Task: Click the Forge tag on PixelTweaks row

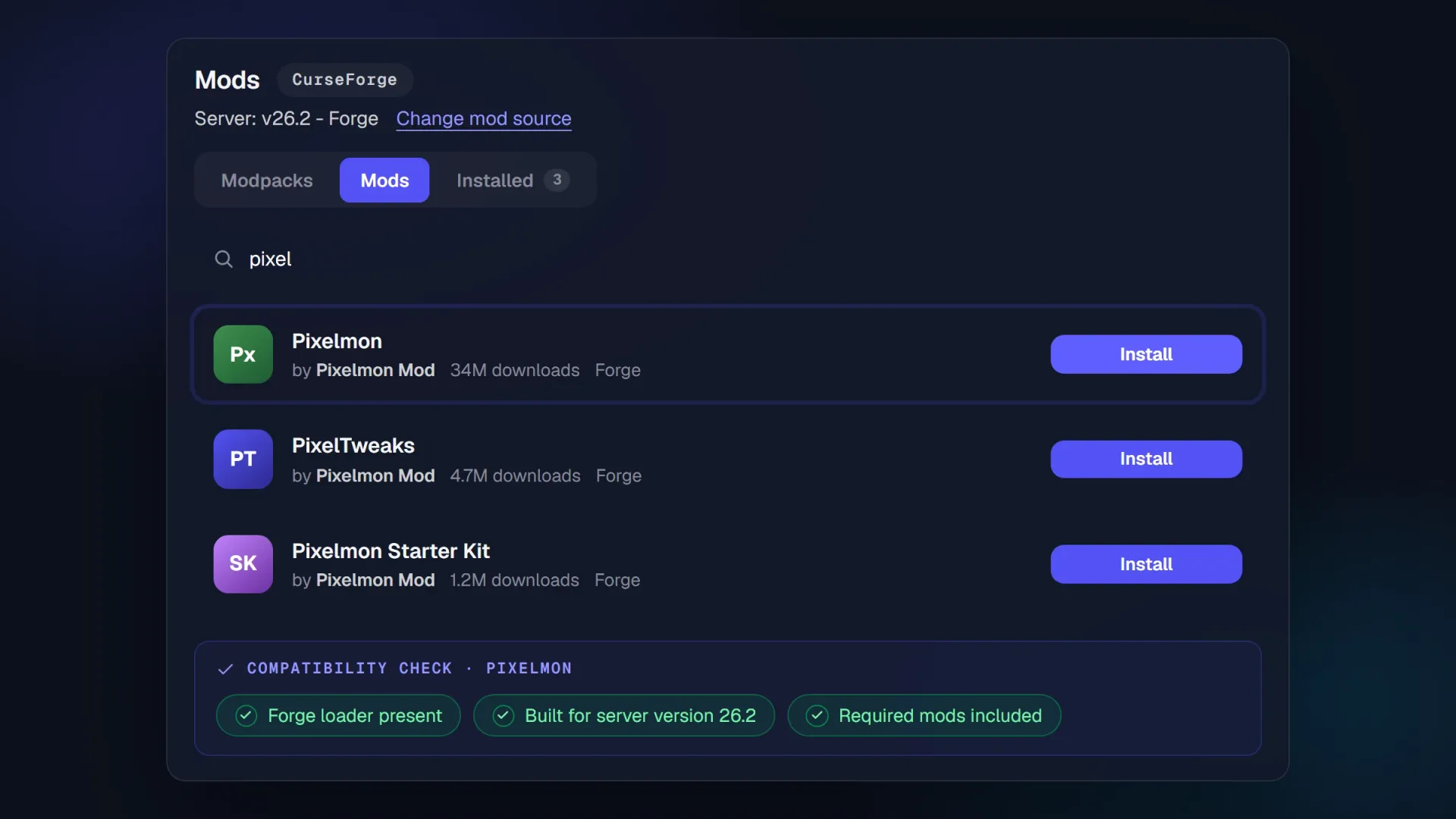Action: click(x=619, y=475)
